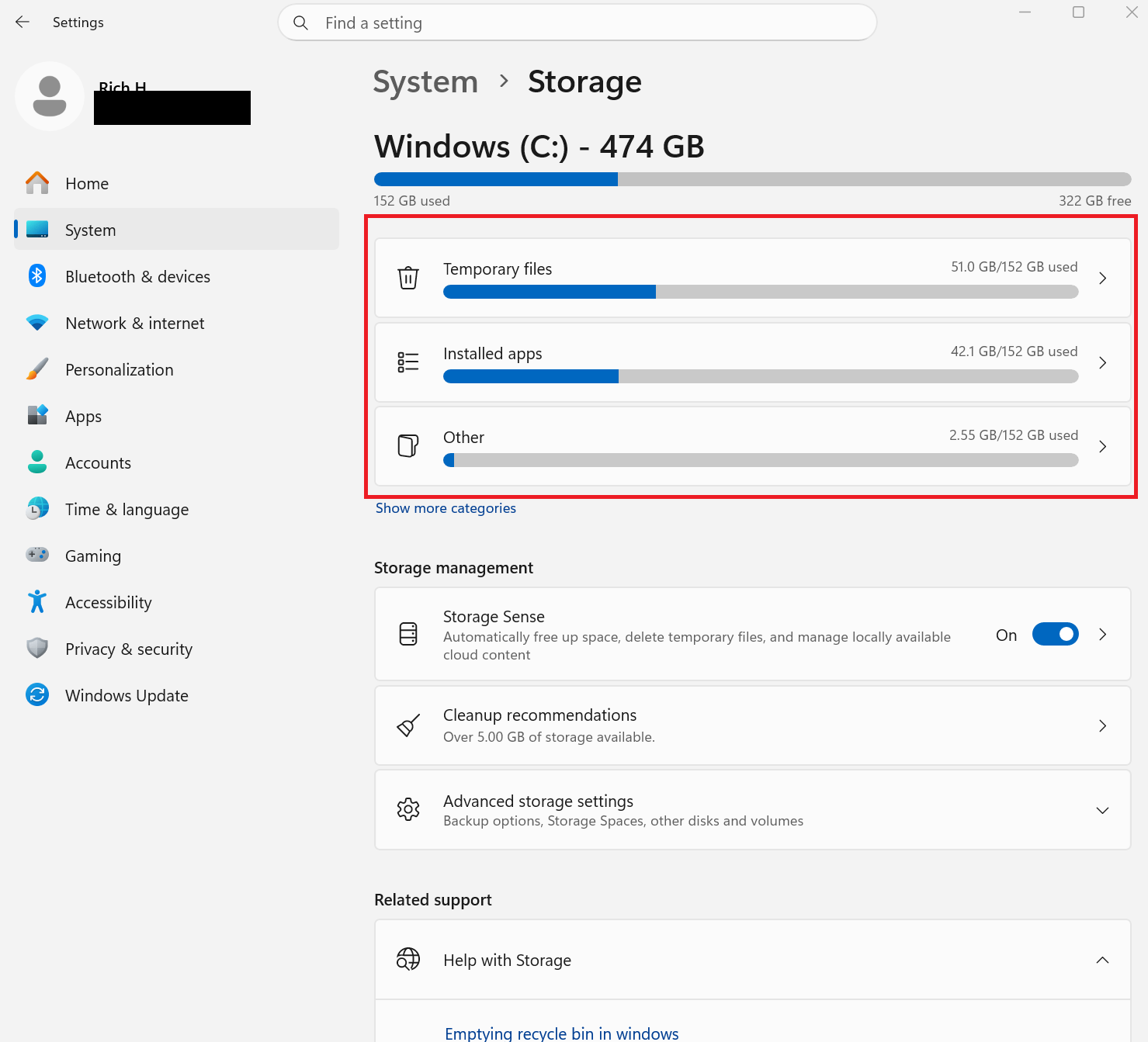
Task: Click the Windows C: drive usage bar
Action: coord(752,179)
